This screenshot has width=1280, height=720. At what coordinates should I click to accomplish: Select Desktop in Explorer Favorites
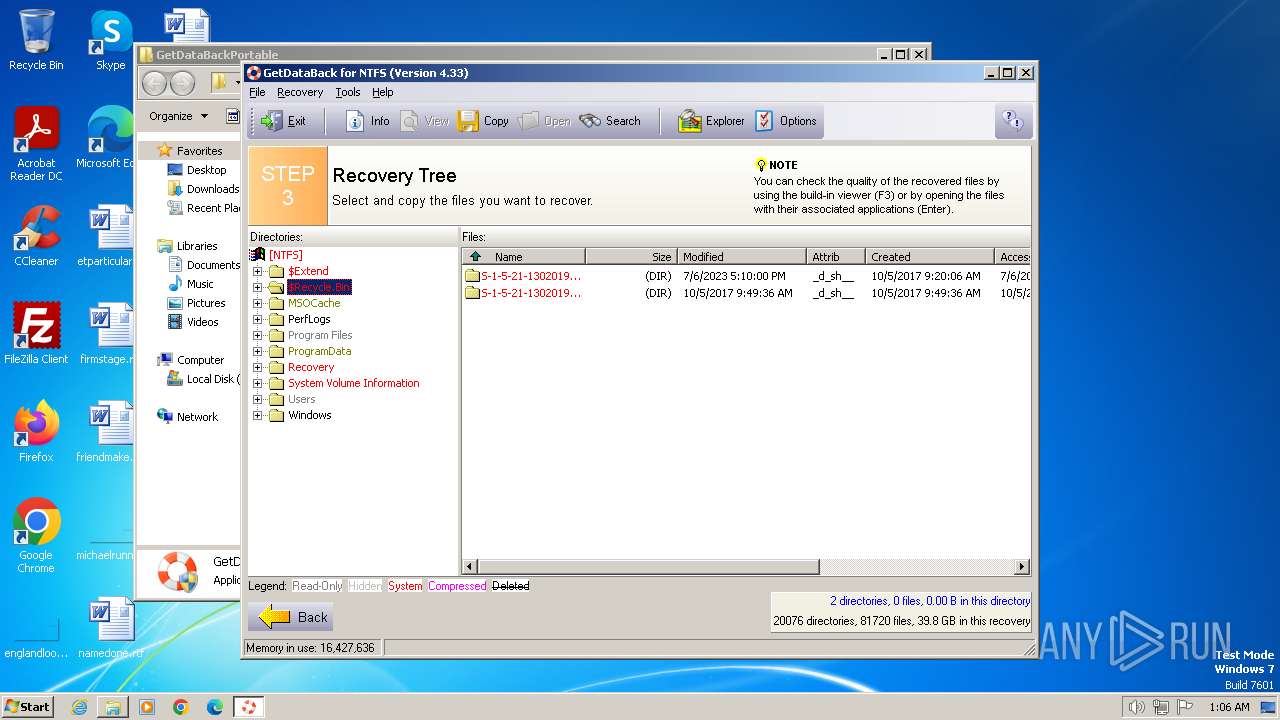[206, 170]
